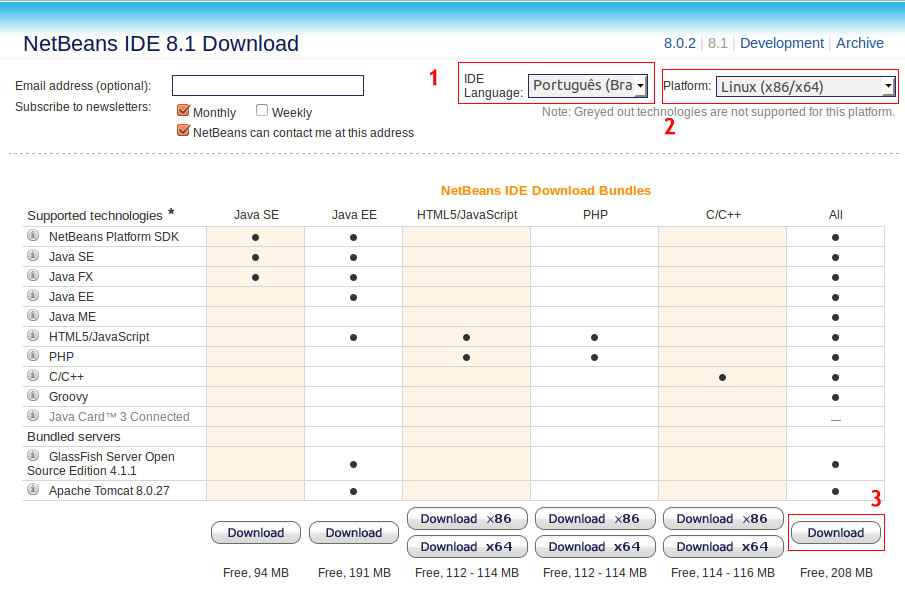Viewport: 905px width, 599px height.
Task: Open the Platform dropdown
Action: [805, 87]
